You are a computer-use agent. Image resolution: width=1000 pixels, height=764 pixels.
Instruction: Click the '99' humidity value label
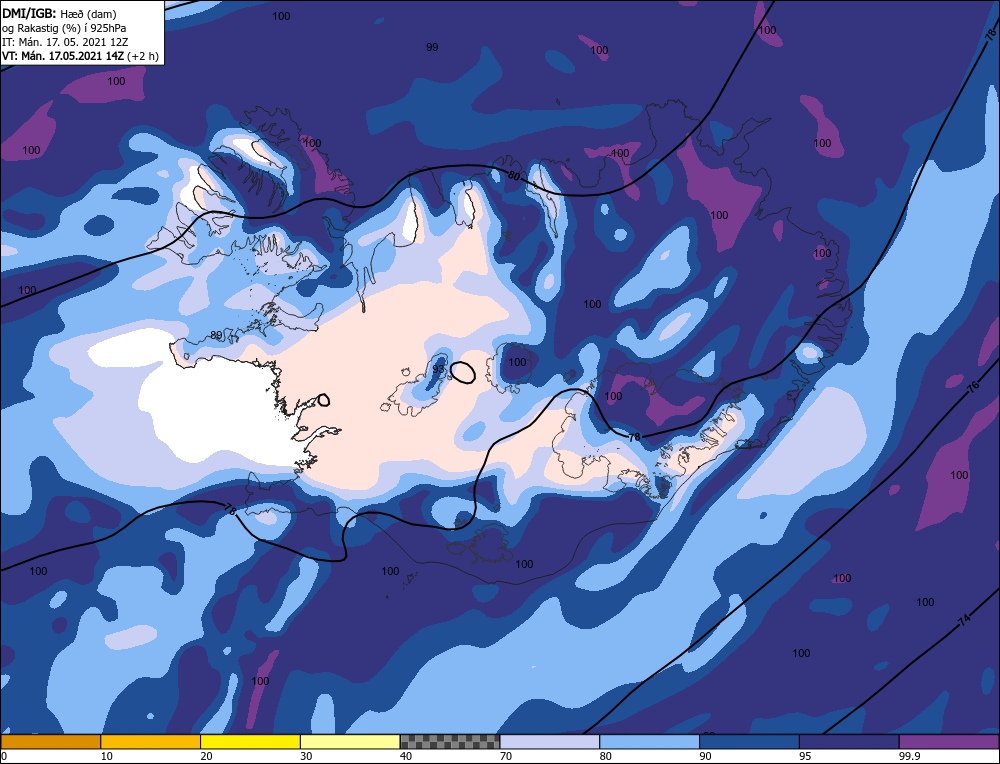pos(432,47)
